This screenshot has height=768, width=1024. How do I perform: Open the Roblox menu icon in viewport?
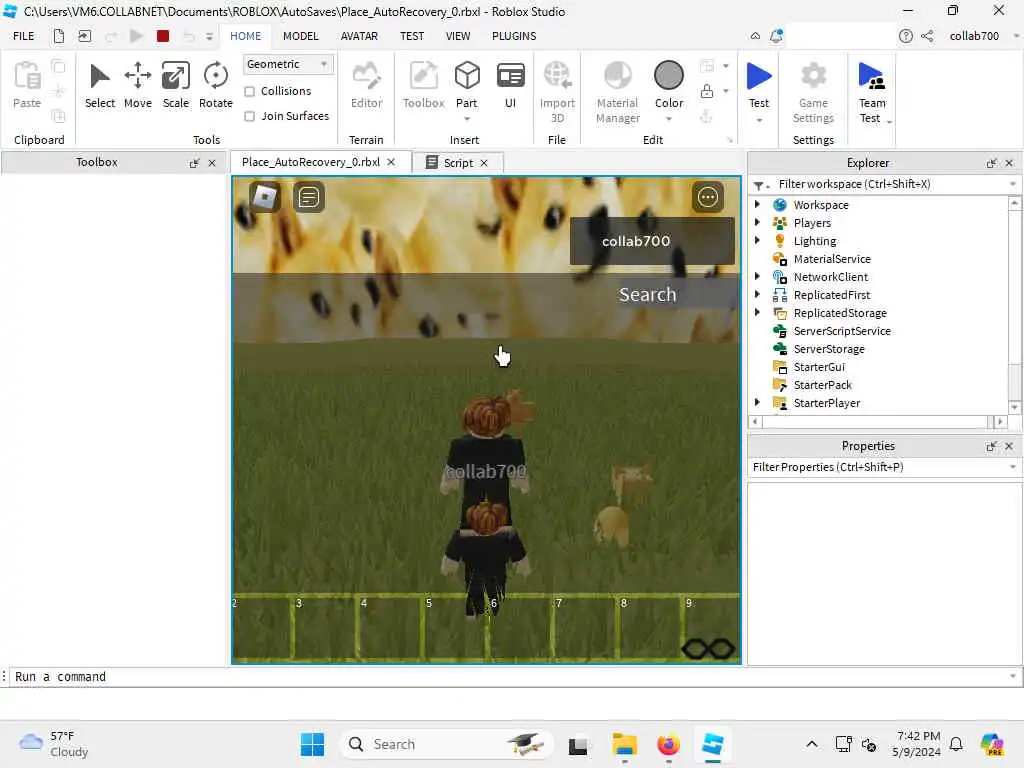pyautogui.click(x=264, y=197)
